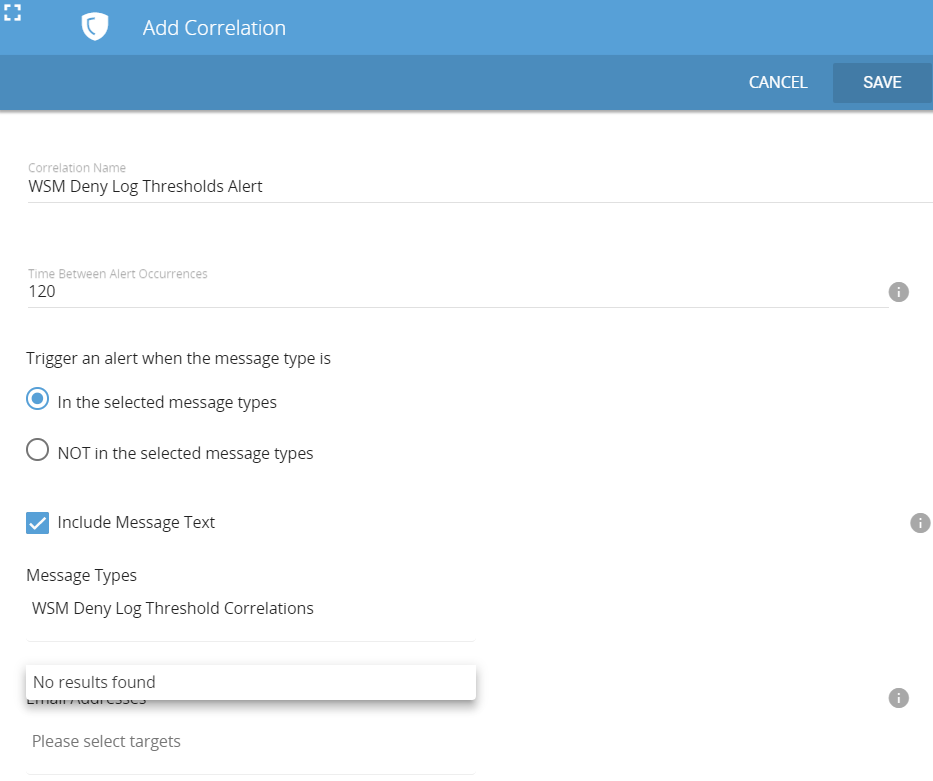The width and height of the screenshot is (933, 781).
Task: Open info icon beside Email Addresses
Action: pos(898,698)
